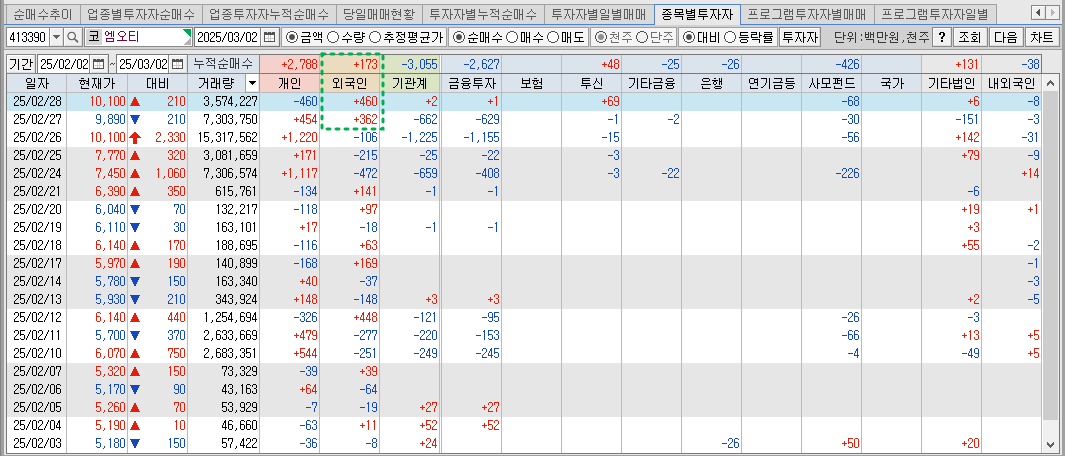Select the 수량 radio option
The height and width of the screenshot is (456, 1065).
(x=333, y=37)
